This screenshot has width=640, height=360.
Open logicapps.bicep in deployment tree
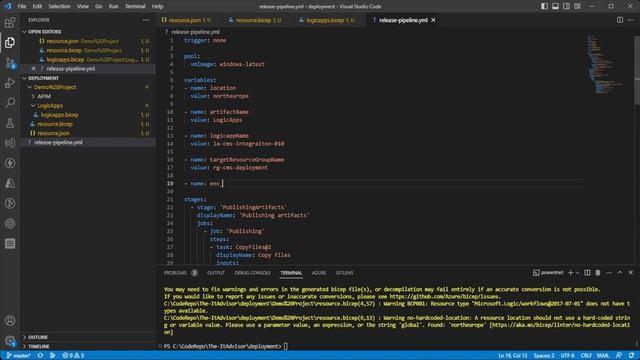click(x=60, y=115)
